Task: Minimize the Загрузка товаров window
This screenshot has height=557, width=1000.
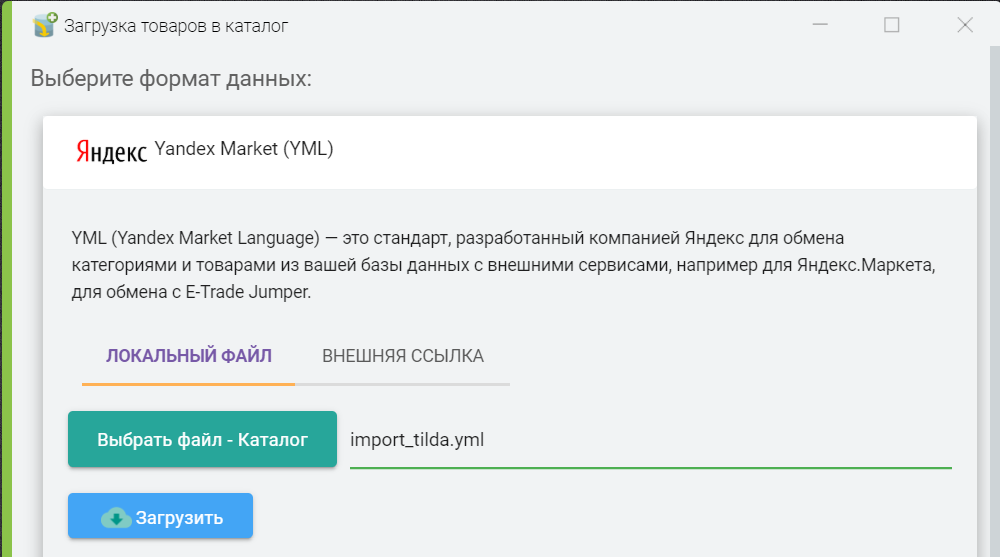Action: pos(820,26)
